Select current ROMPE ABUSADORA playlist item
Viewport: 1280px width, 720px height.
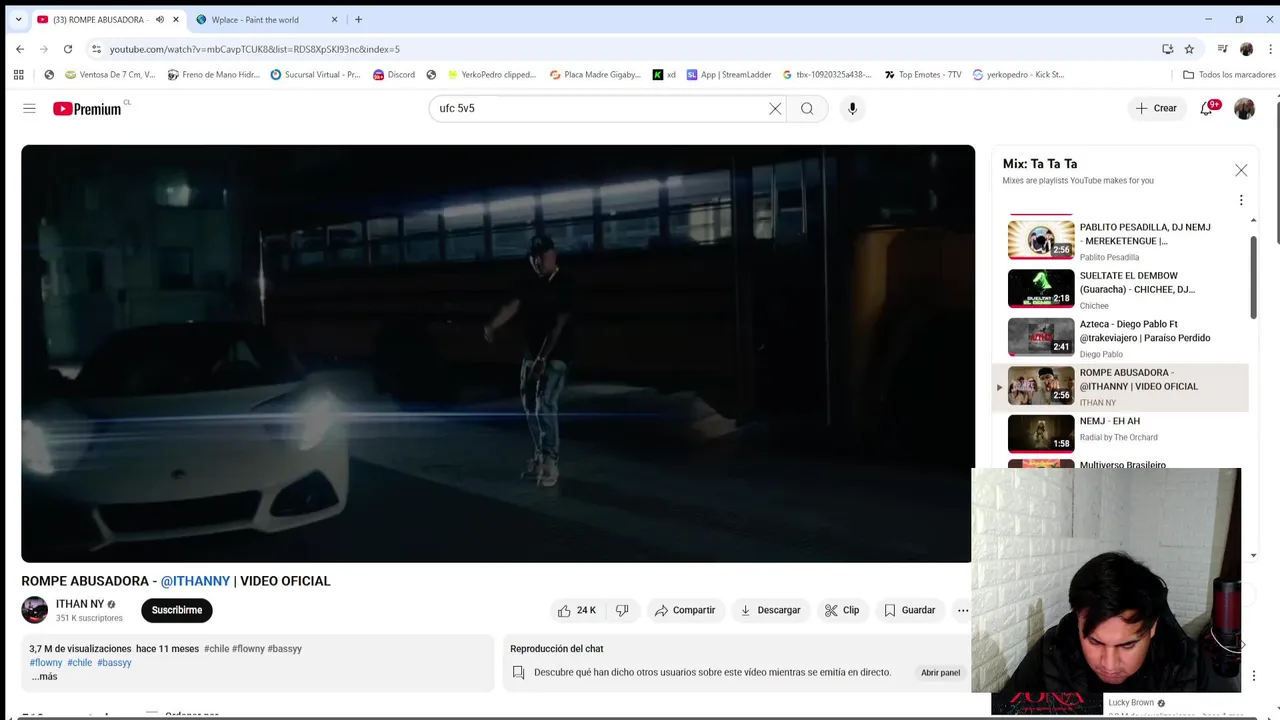[x=1121, y=386]
